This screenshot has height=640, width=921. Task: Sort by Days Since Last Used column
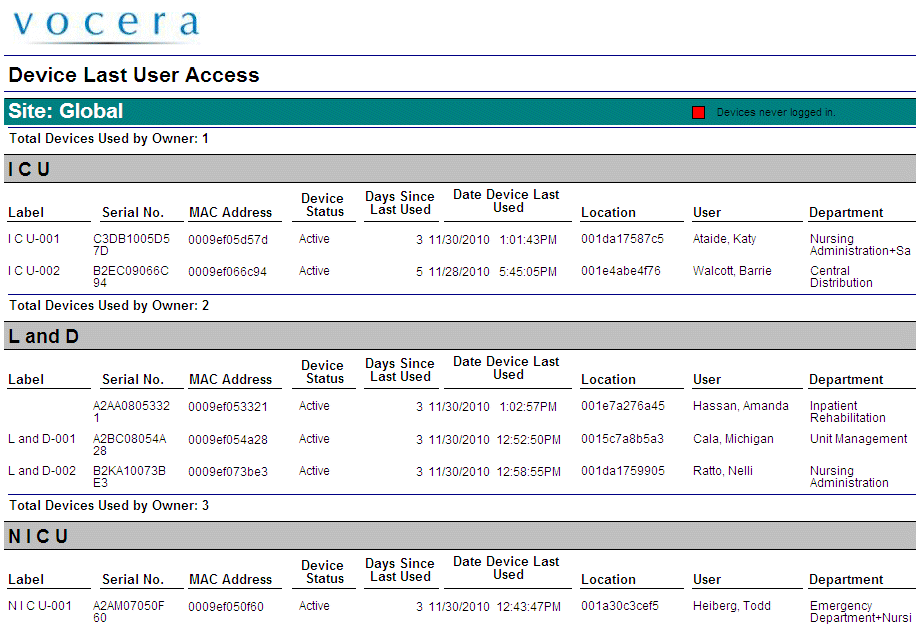(399, 203)
